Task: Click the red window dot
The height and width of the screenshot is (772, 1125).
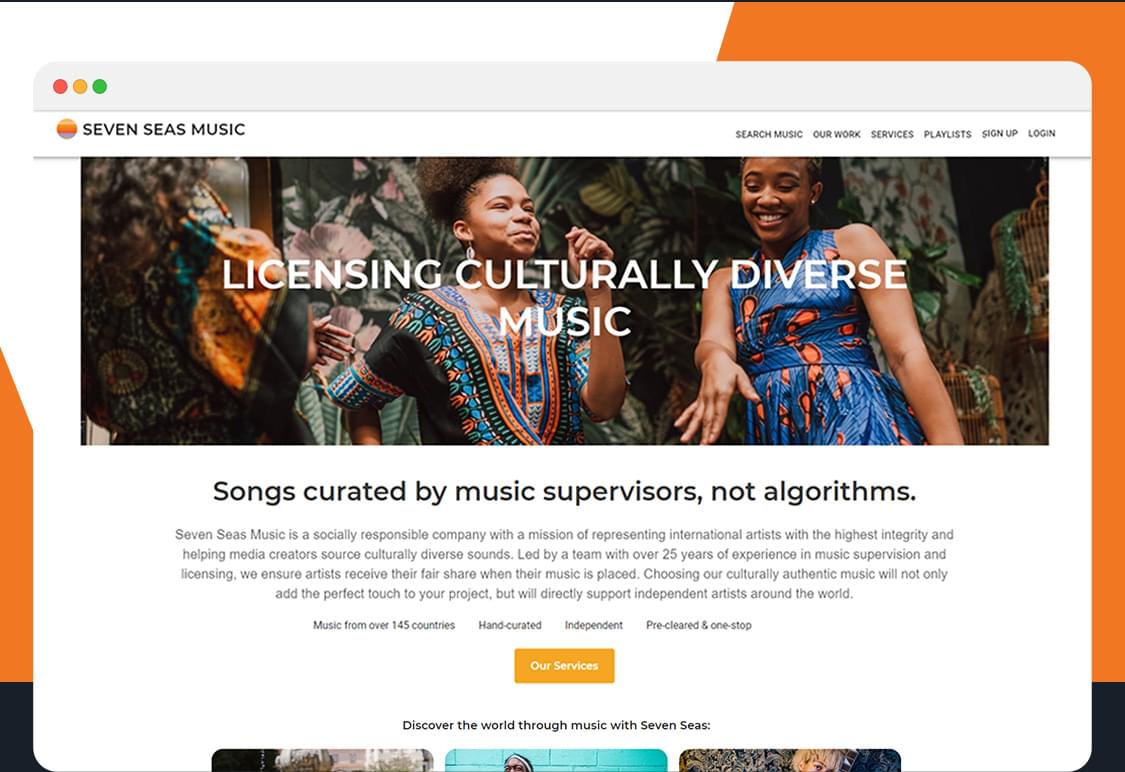Action: point(60,87)
